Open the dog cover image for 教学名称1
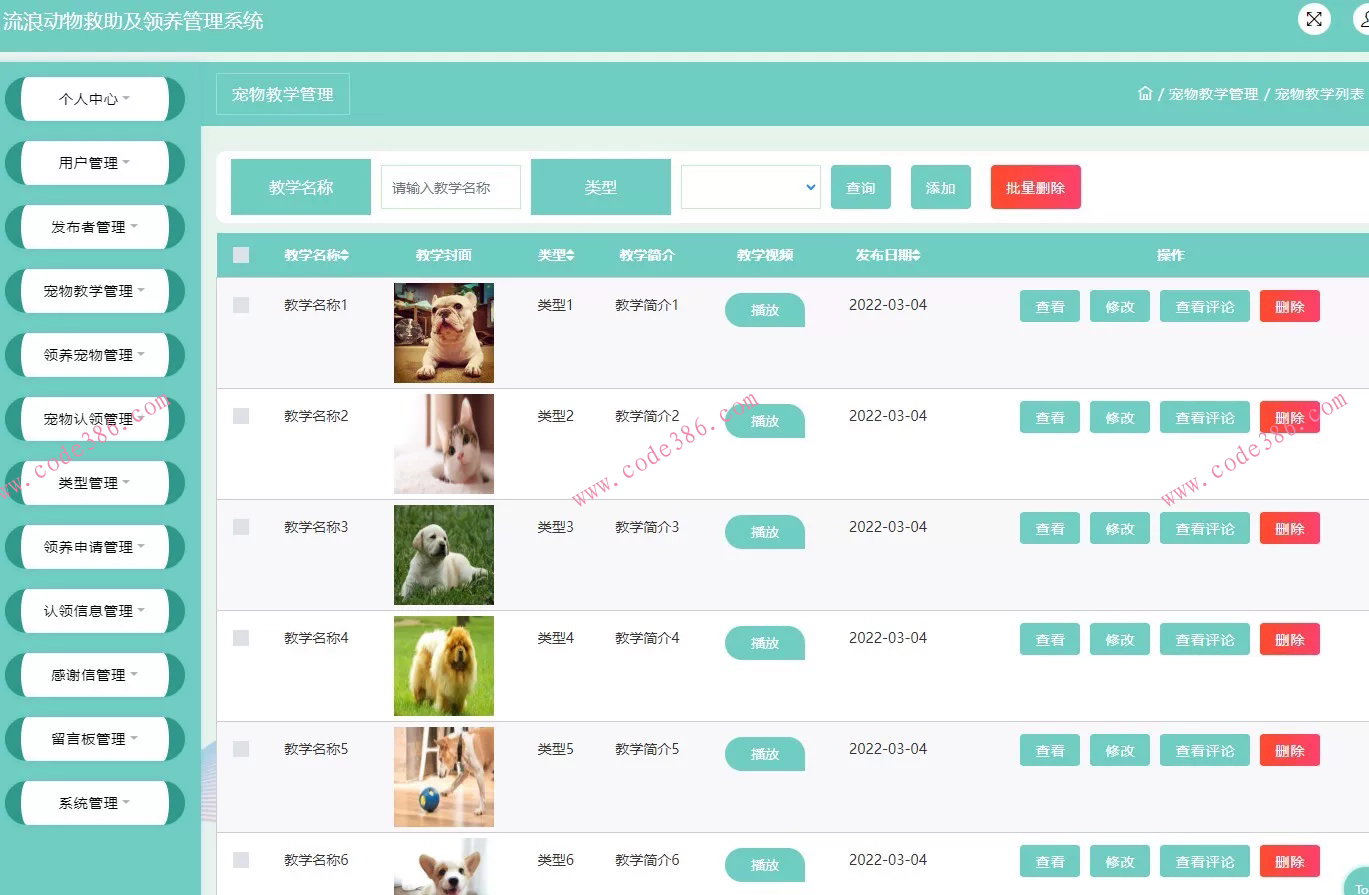 (443, 334)
